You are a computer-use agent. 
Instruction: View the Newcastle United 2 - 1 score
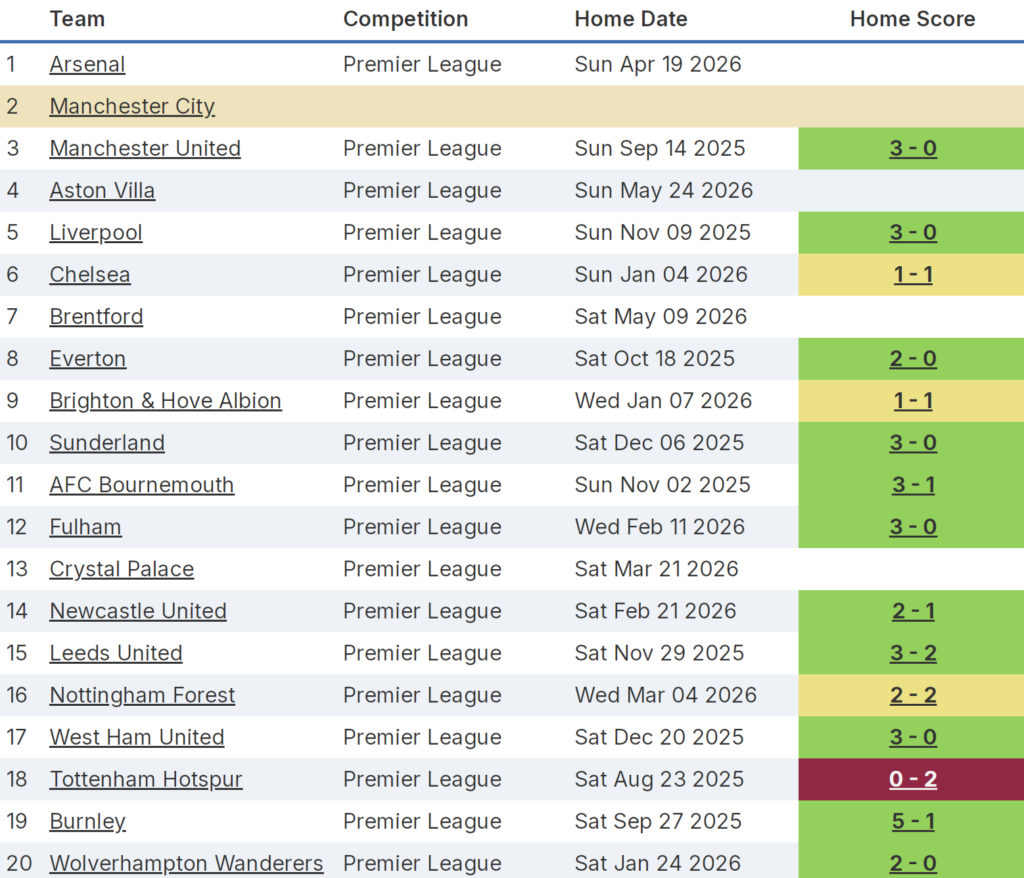[x=912, y=611]
